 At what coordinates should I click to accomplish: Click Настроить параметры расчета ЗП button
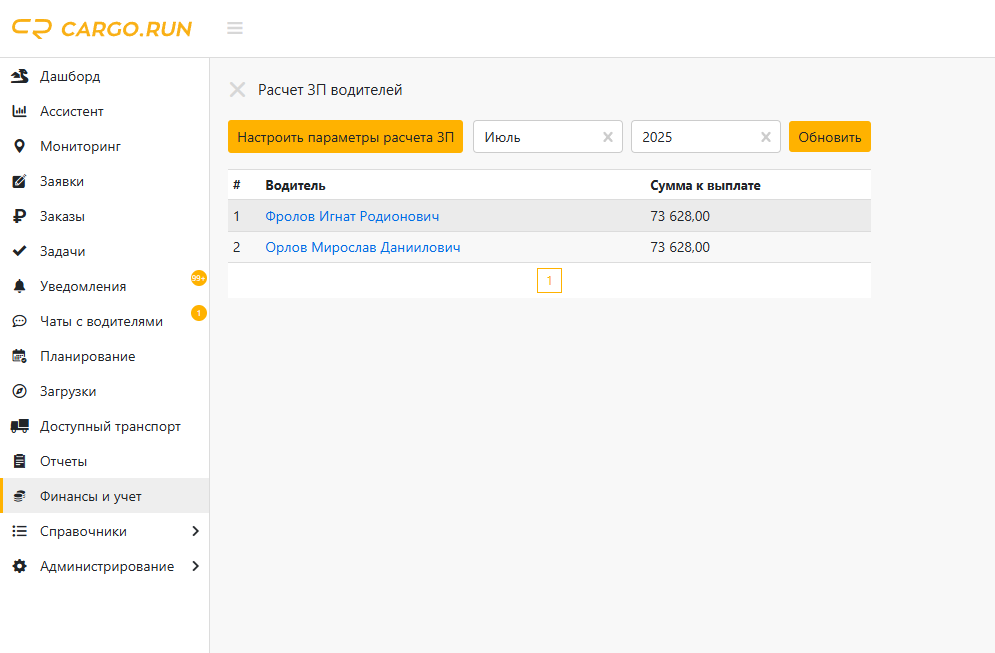345,137
